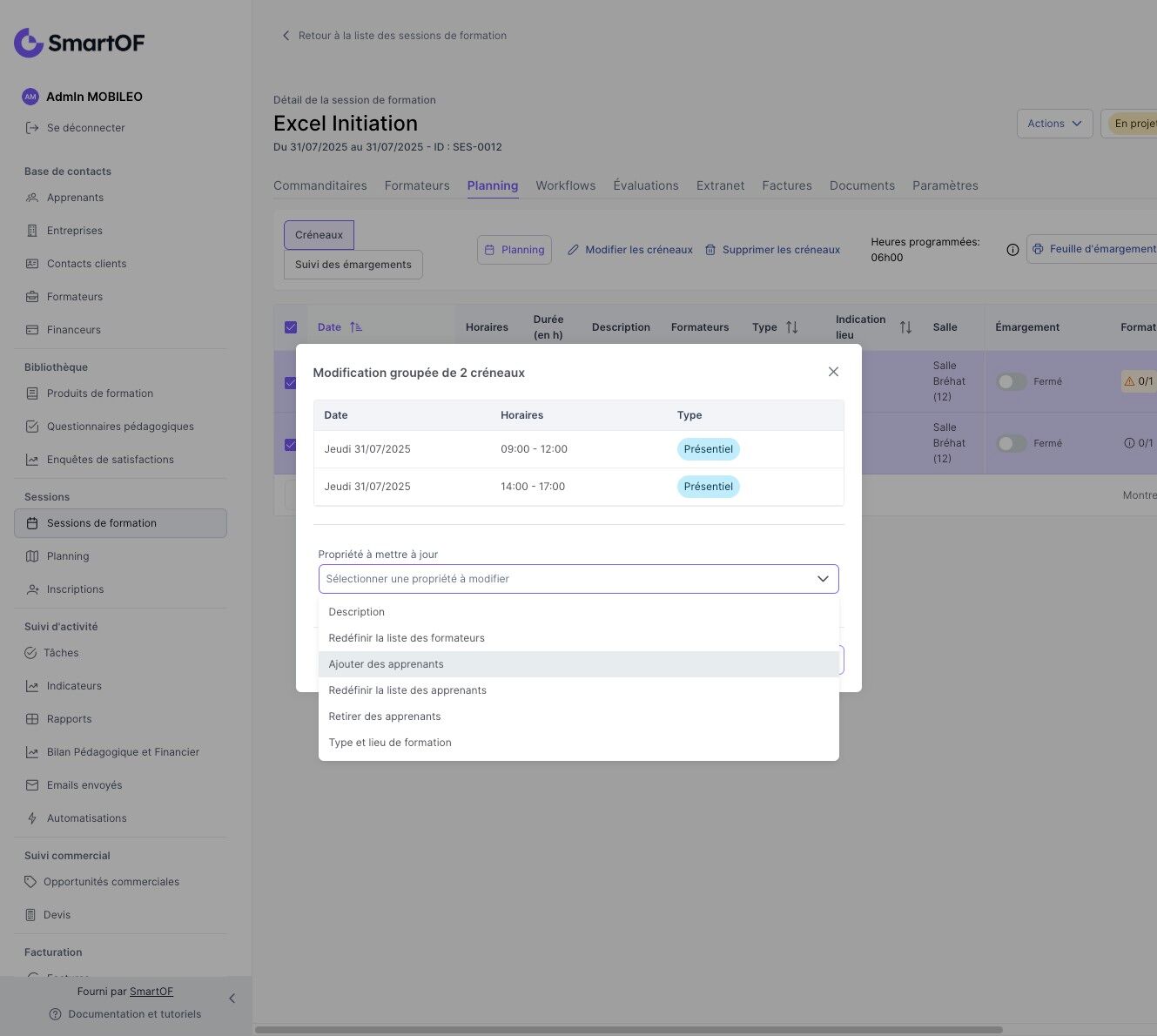The image size is (1157, 1036).
Task: Click the Présentiel badge for 14:00 - 17:00
Action: click(709, 487)
